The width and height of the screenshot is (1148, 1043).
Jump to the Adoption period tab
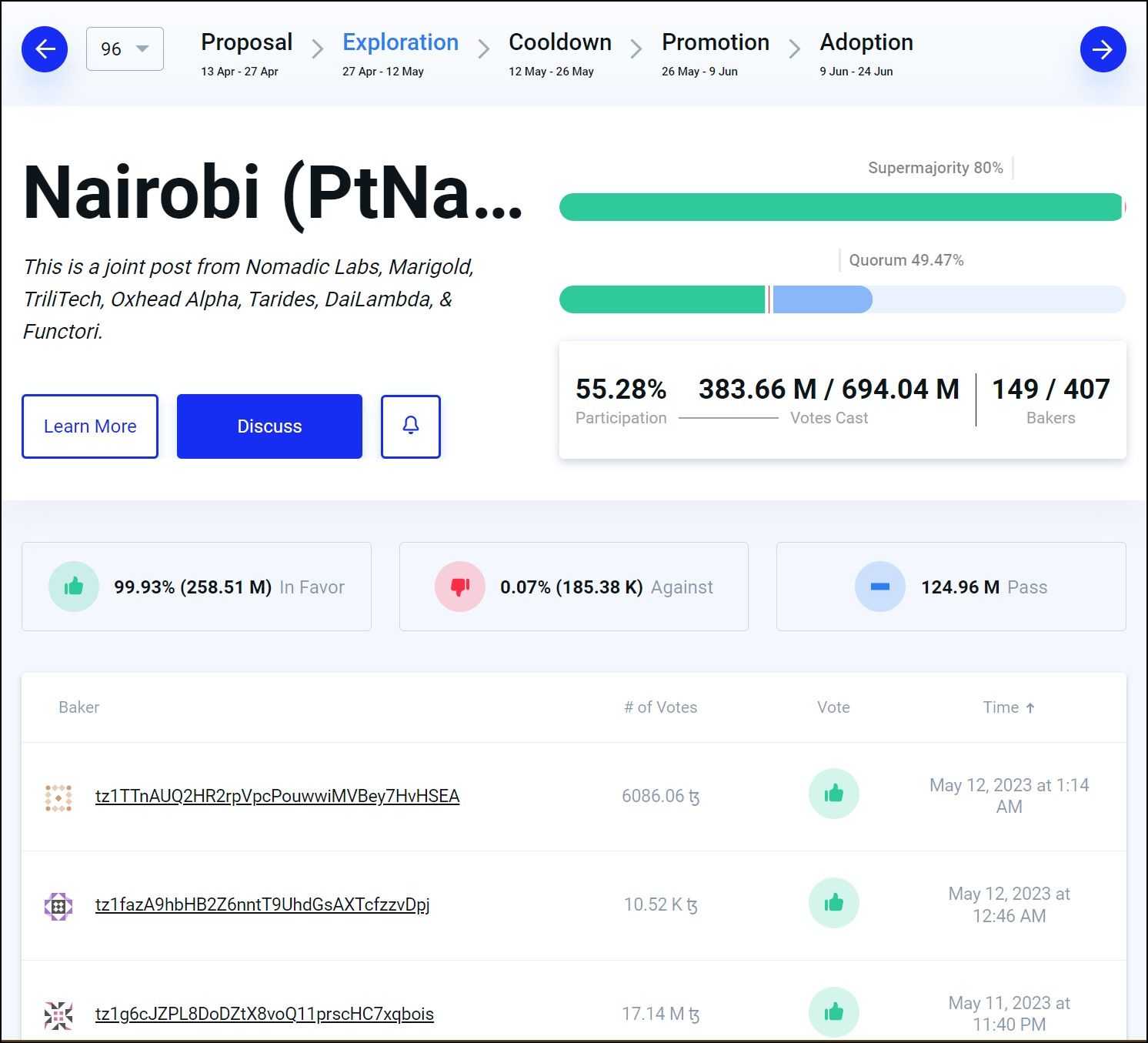866,43
